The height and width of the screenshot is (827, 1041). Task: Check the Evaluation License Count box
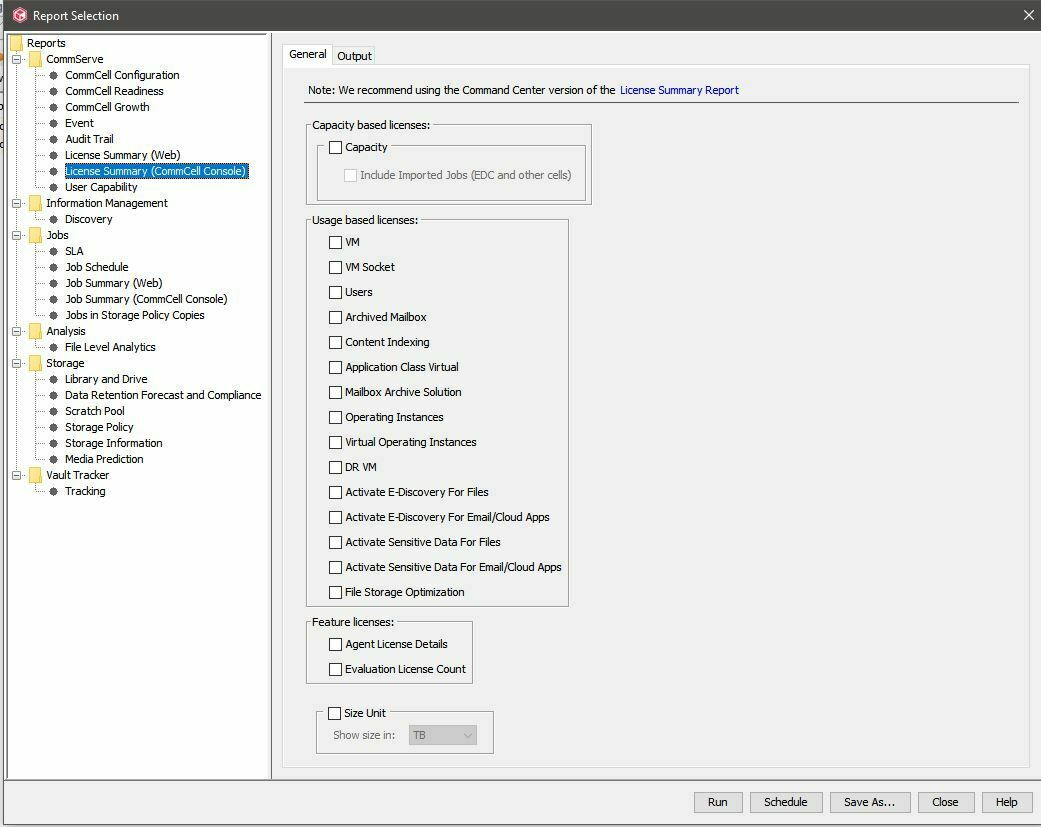[x=335, y=670]
